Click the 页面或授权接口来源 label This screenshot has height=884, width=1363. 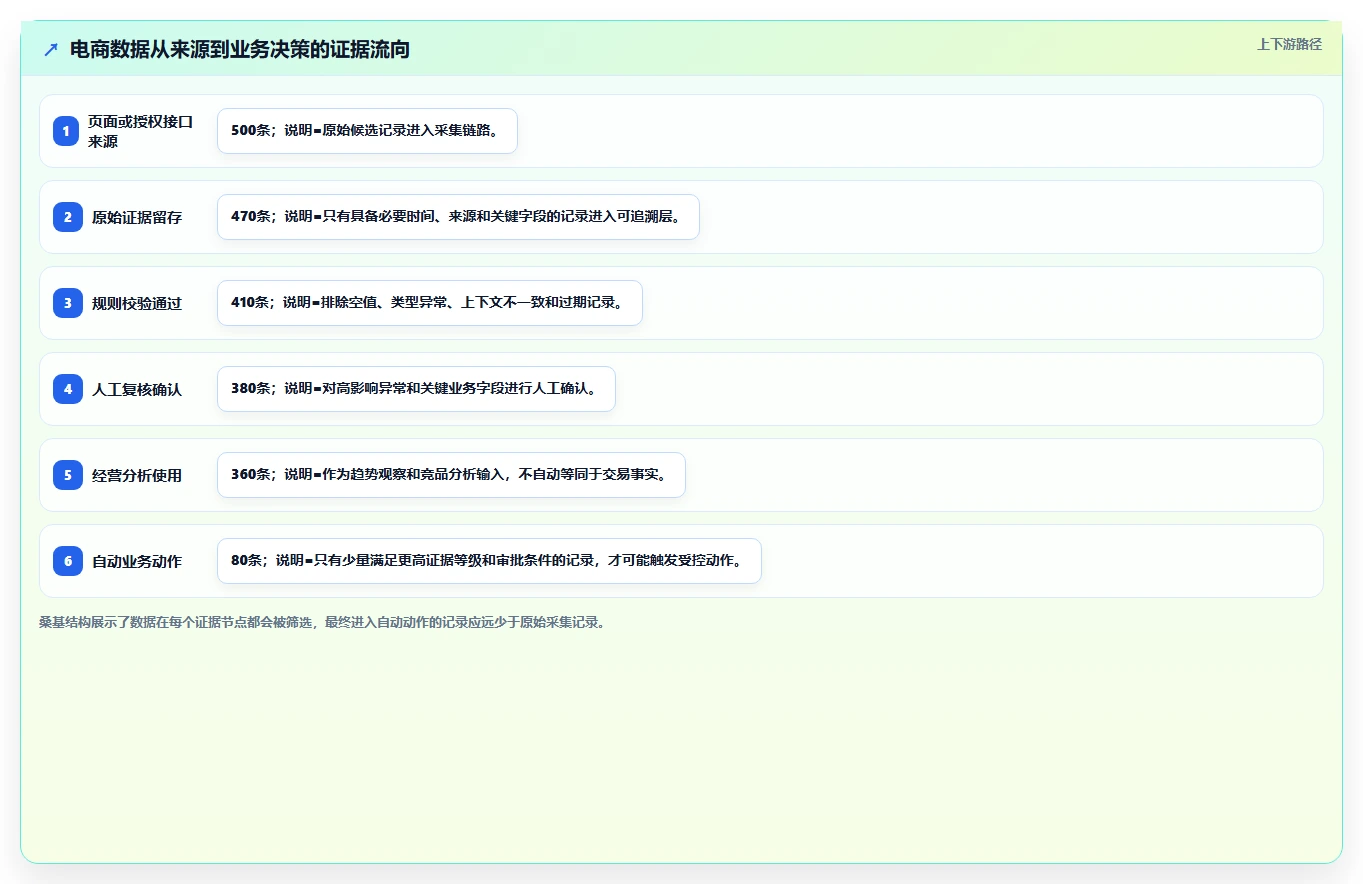coord(140,131)
